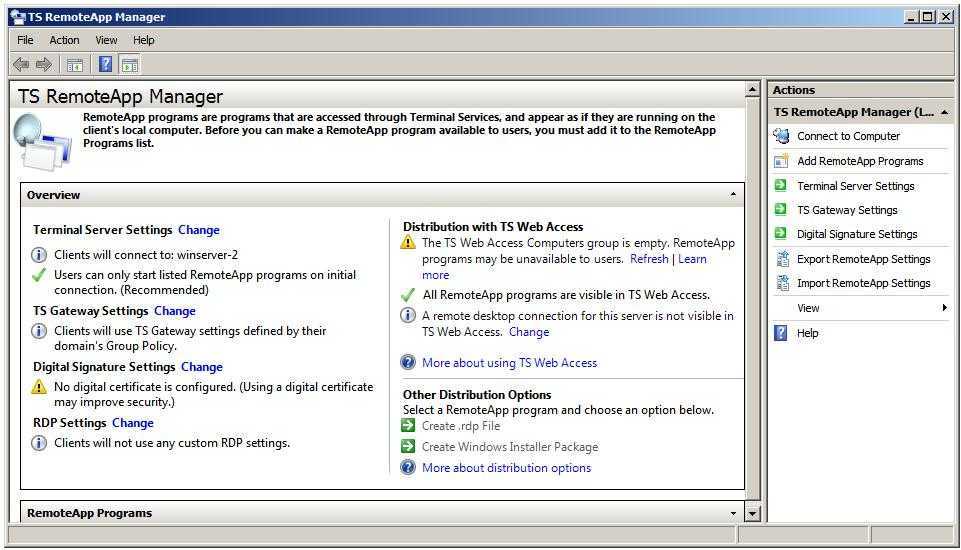
Task: Click the Add RemoteApp Programs icon
Action: (781, 161)
